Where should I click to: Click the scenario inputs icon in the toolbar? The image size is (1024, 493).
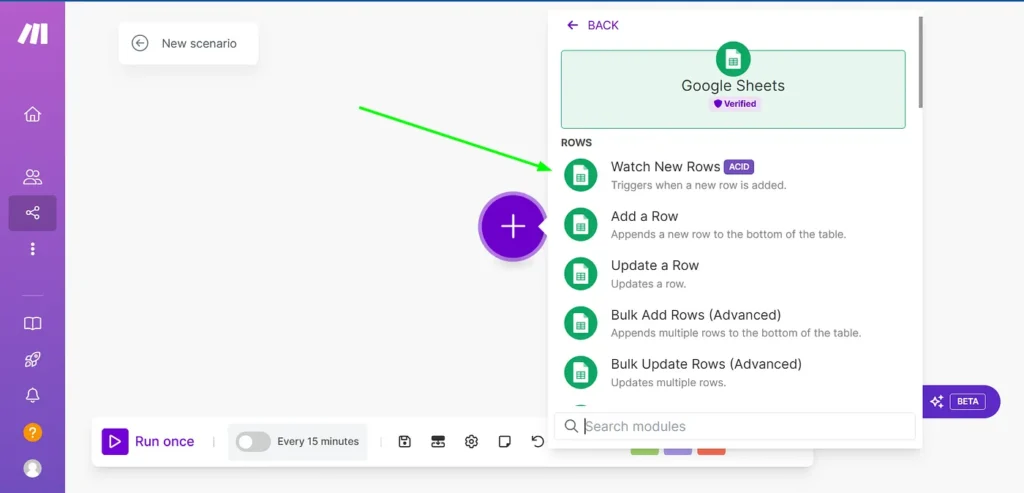pos(438,442)
